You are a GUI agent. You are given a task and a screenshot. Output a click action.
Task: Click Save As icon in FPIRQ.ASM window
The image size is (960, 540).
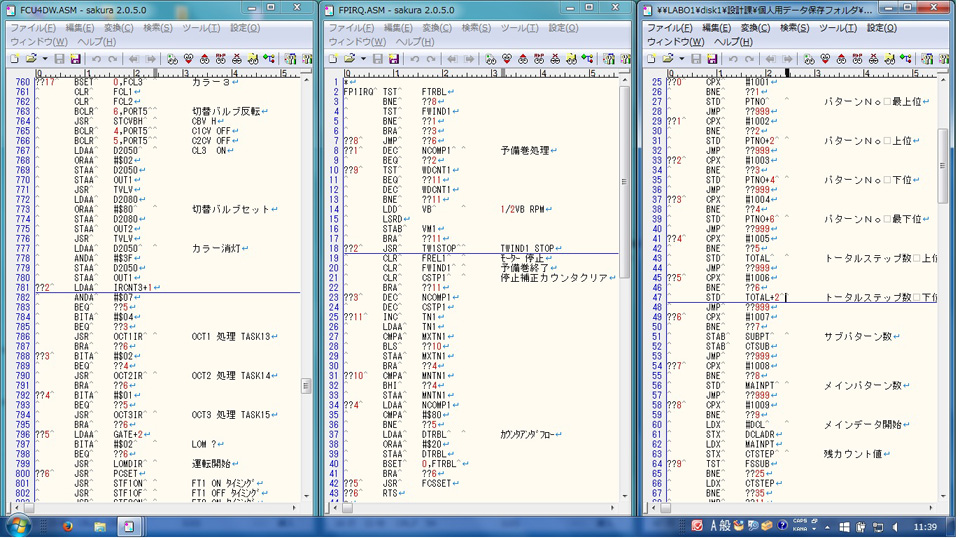394,59
